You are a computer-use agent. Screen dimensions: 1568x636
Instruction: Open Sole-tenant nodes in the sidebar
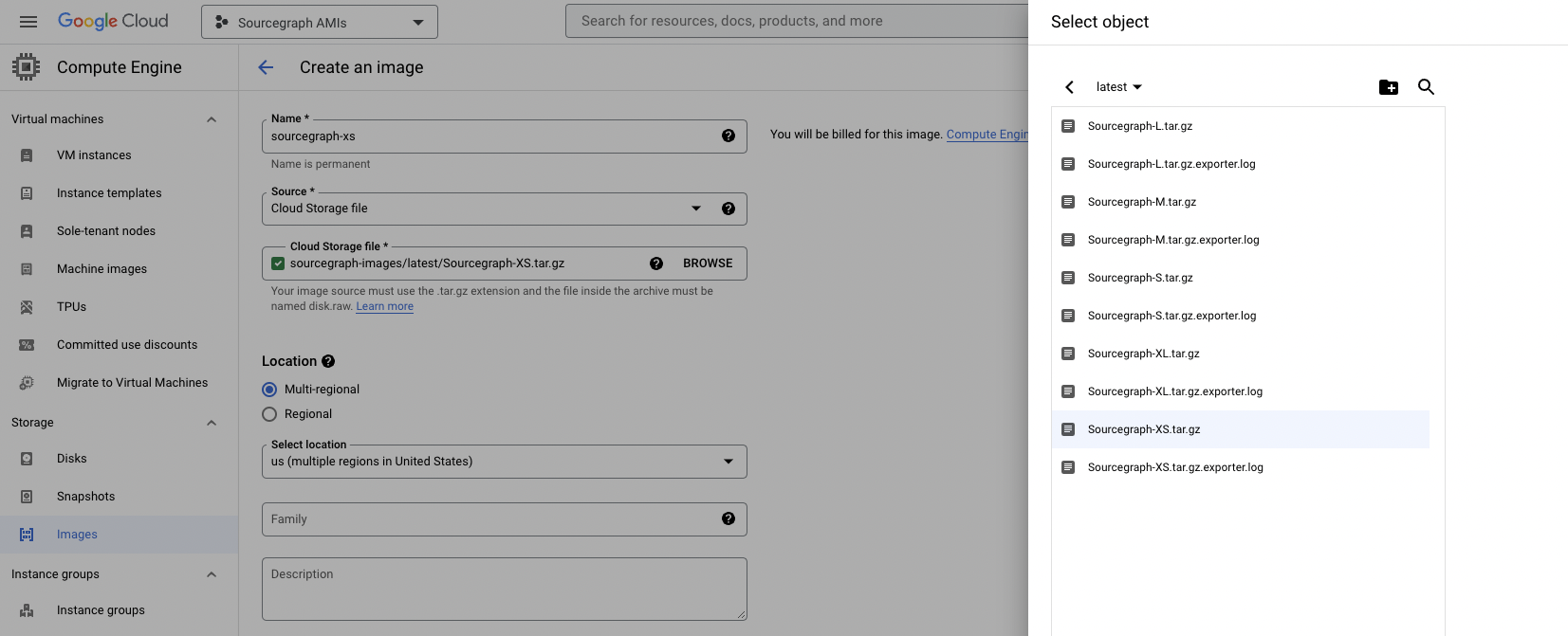coord(120,231)
